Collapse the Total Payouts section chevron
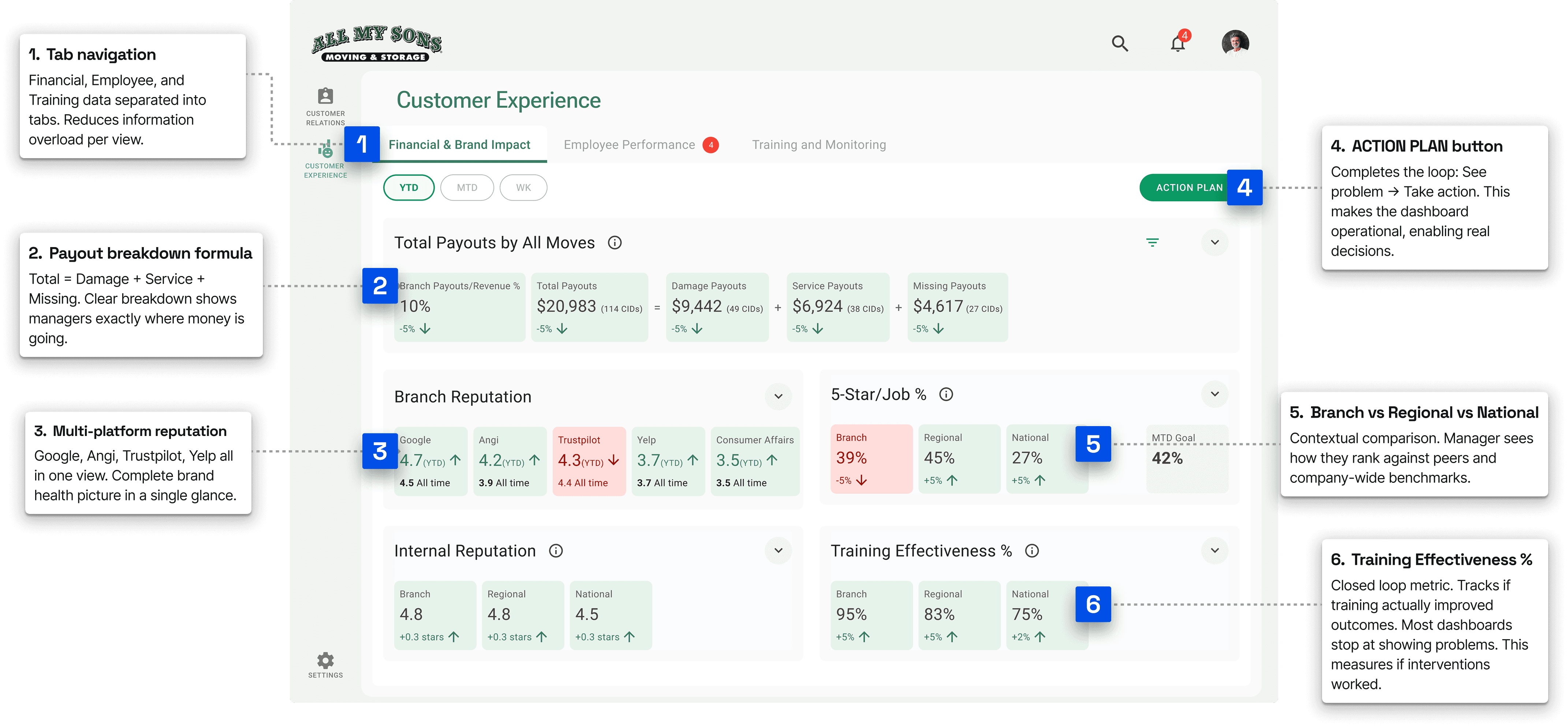The height and width of the screenshot is (727, 1568). click(x=1214, y=242)
